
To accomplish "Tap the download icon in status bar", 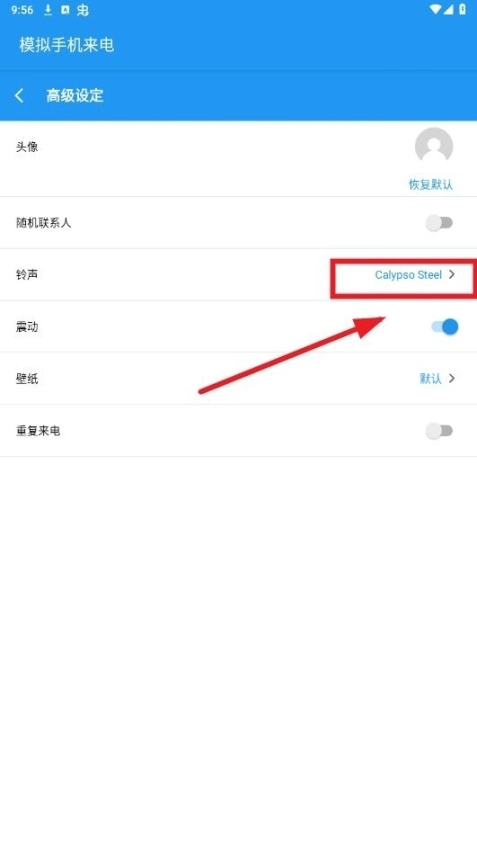I will [x=48, y=10].
